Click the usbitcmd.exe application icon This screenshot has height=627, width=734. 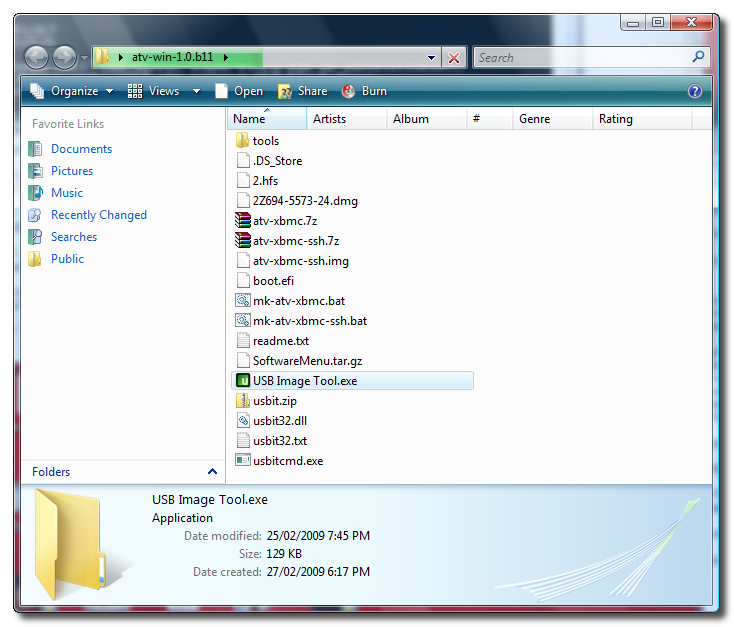[x=242, y=461]
